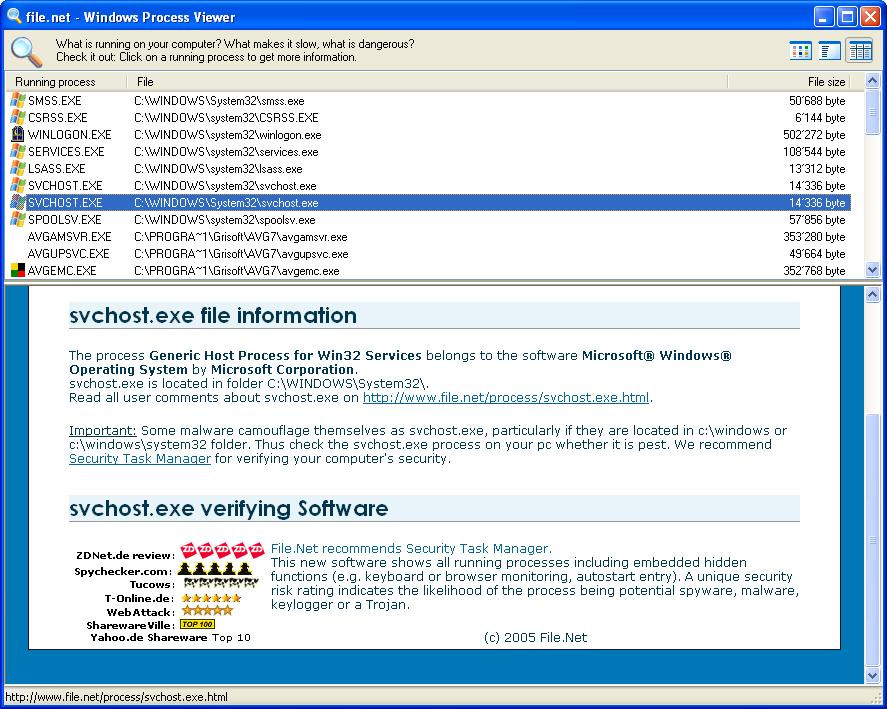Click the info pane scroll up arrow
Screen dimensions: 887x709
tap(872, 294)
